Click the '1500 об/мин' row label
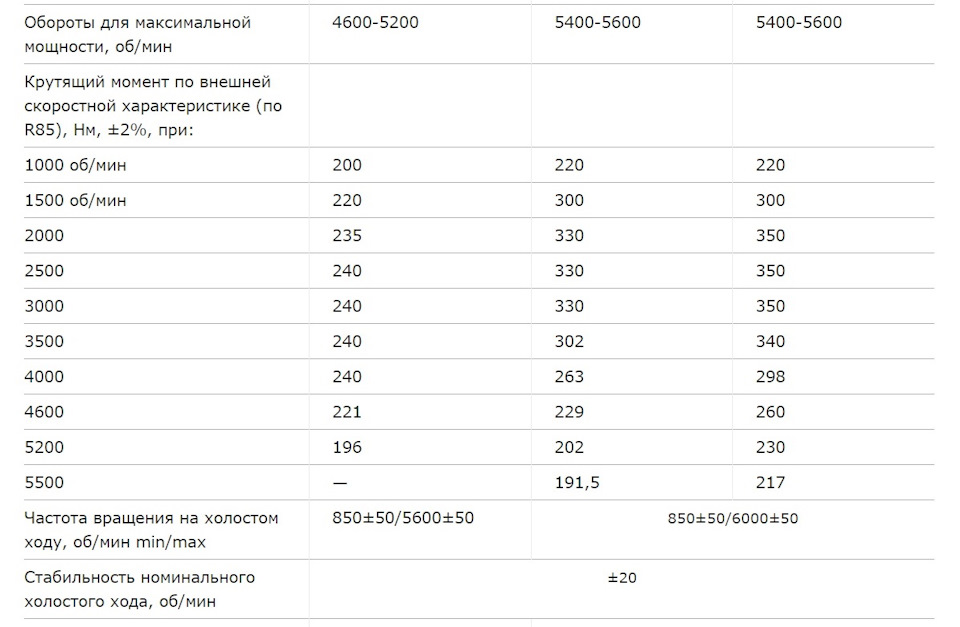 click(x=76, y=200)
